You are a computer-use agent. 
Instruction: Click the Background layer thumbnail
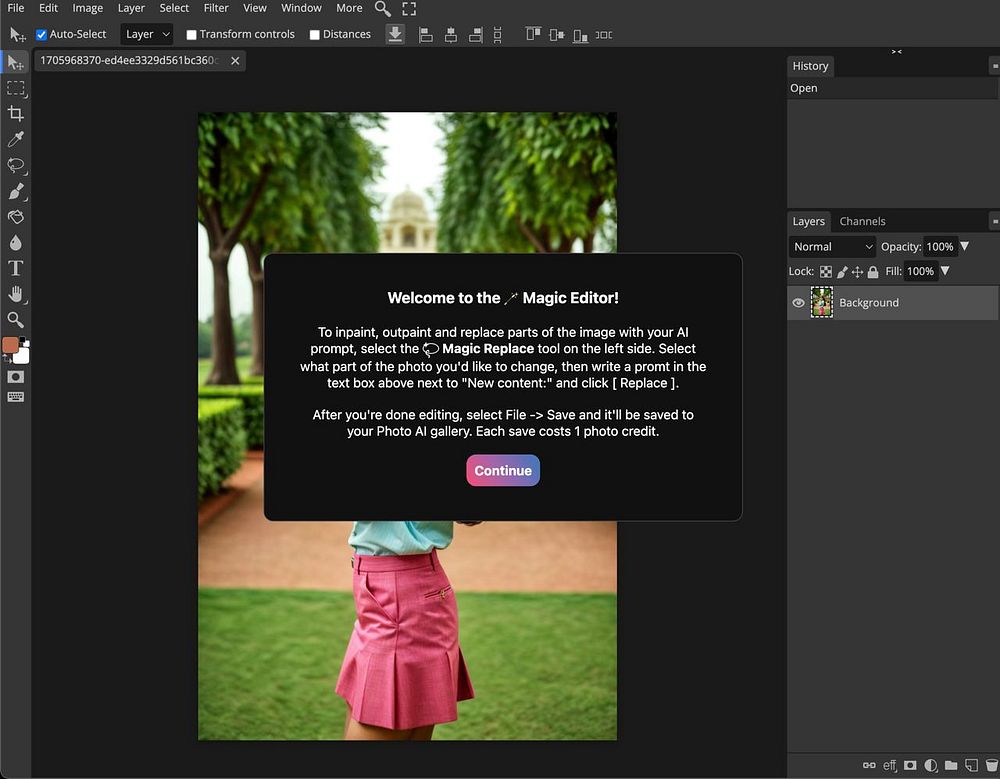click(822, 303)
